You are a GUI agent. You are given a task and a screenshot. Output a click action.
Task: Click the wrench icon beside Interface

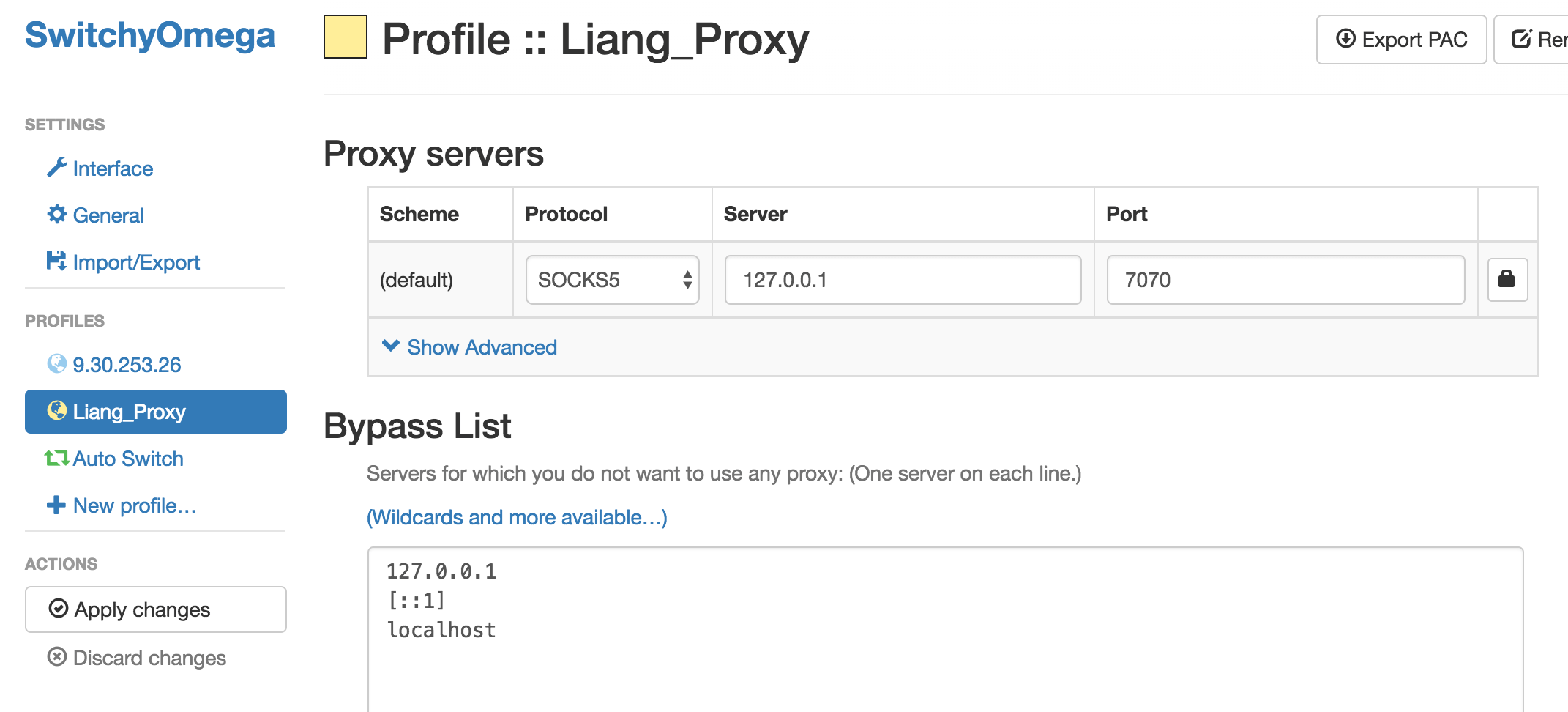pyautogui.click(x=58, y=168)
